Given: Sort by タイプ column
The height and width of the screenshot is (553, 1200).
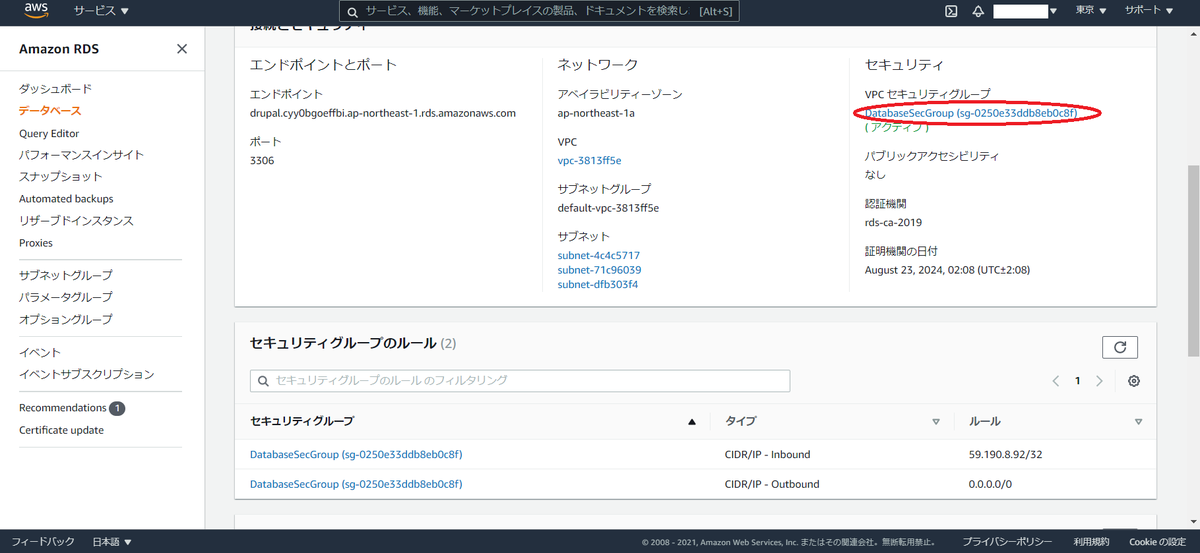Looking at the screenshot, I should pos(936,422).
